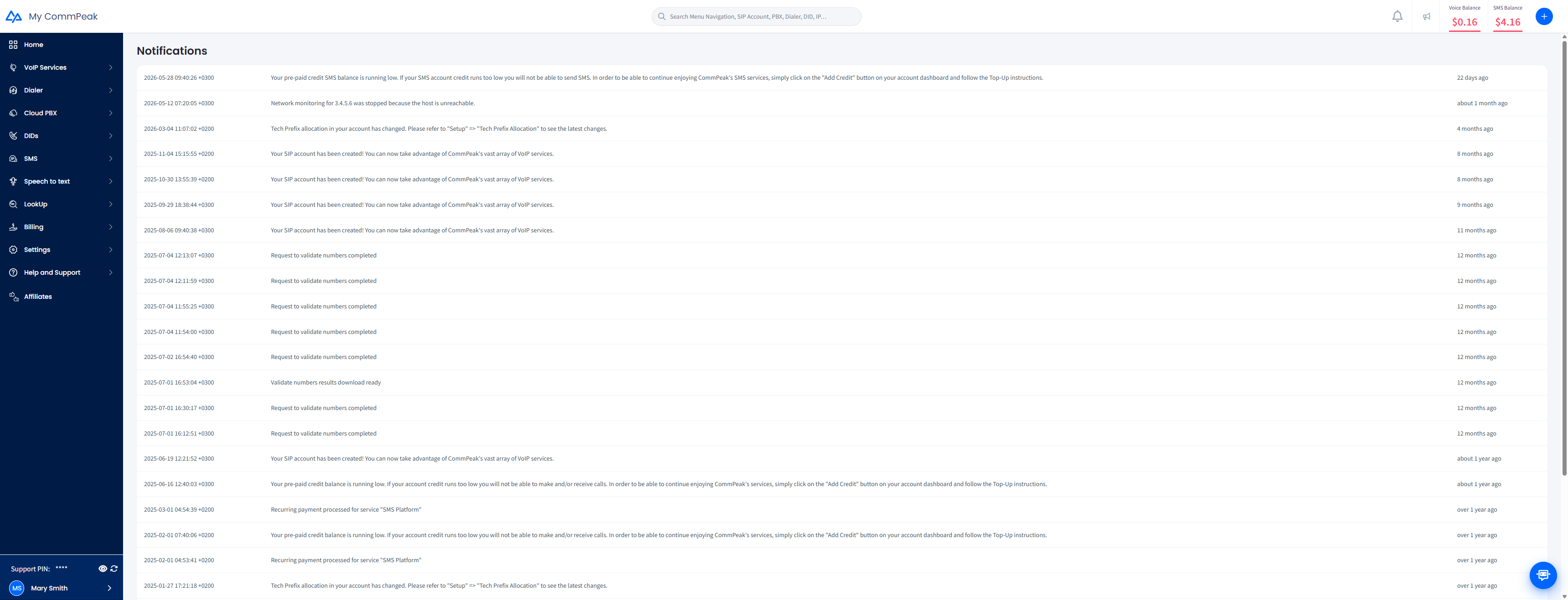The height and width of the screenshot is (600, 1568).
Task: Click the "11 months ago" label
Action: tap(1476, 231)
